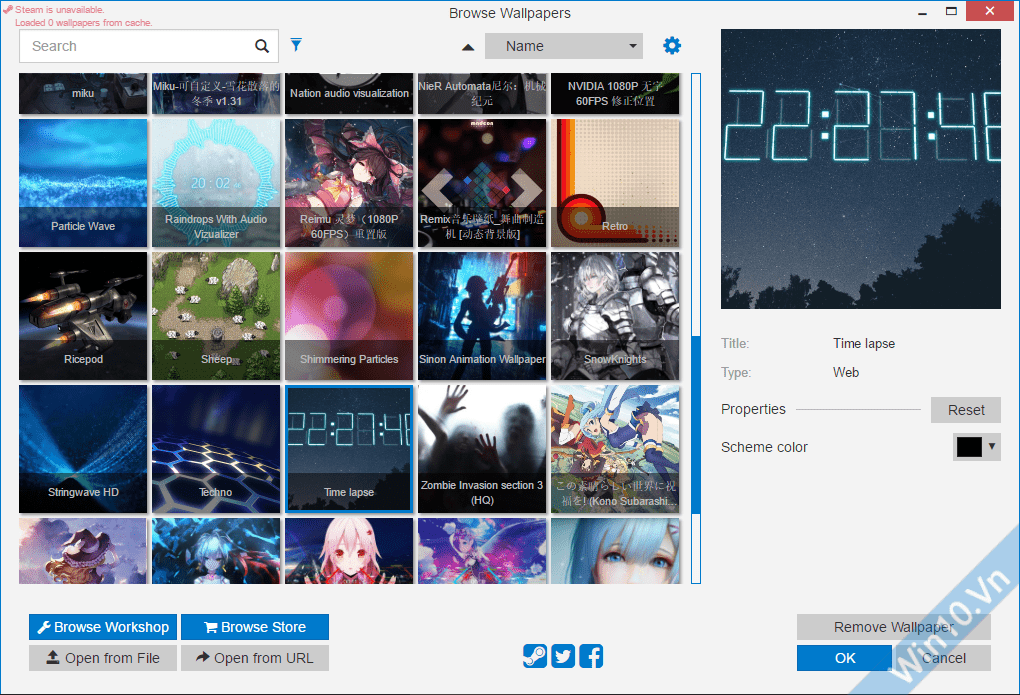Click 'Loaded 0 wallpapers from cache.' text

[x=83, y=23]
